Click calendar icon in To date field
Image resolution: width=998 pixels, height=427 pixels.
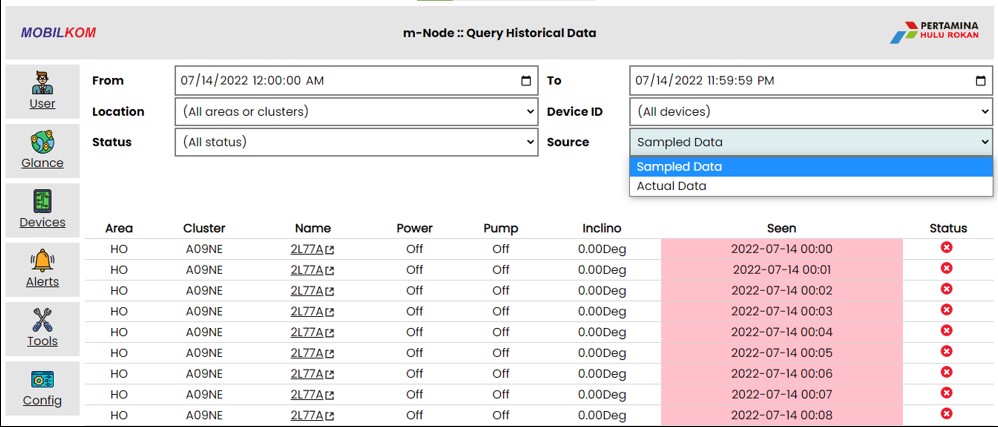click(980, 81)
